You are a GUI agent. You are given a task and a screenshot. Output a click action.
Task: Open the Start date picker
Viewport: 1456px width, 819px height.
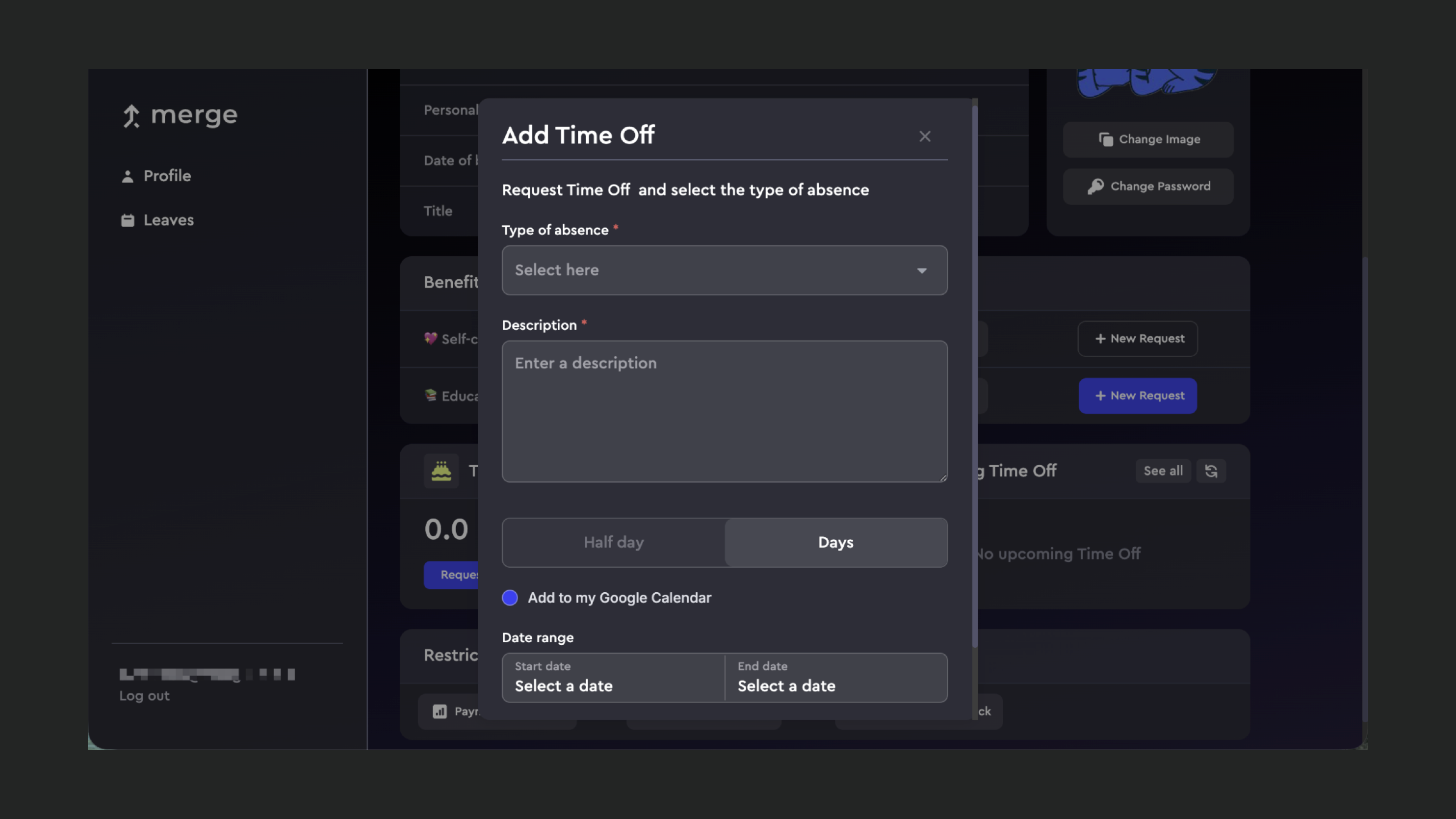[x=613, y=678]
